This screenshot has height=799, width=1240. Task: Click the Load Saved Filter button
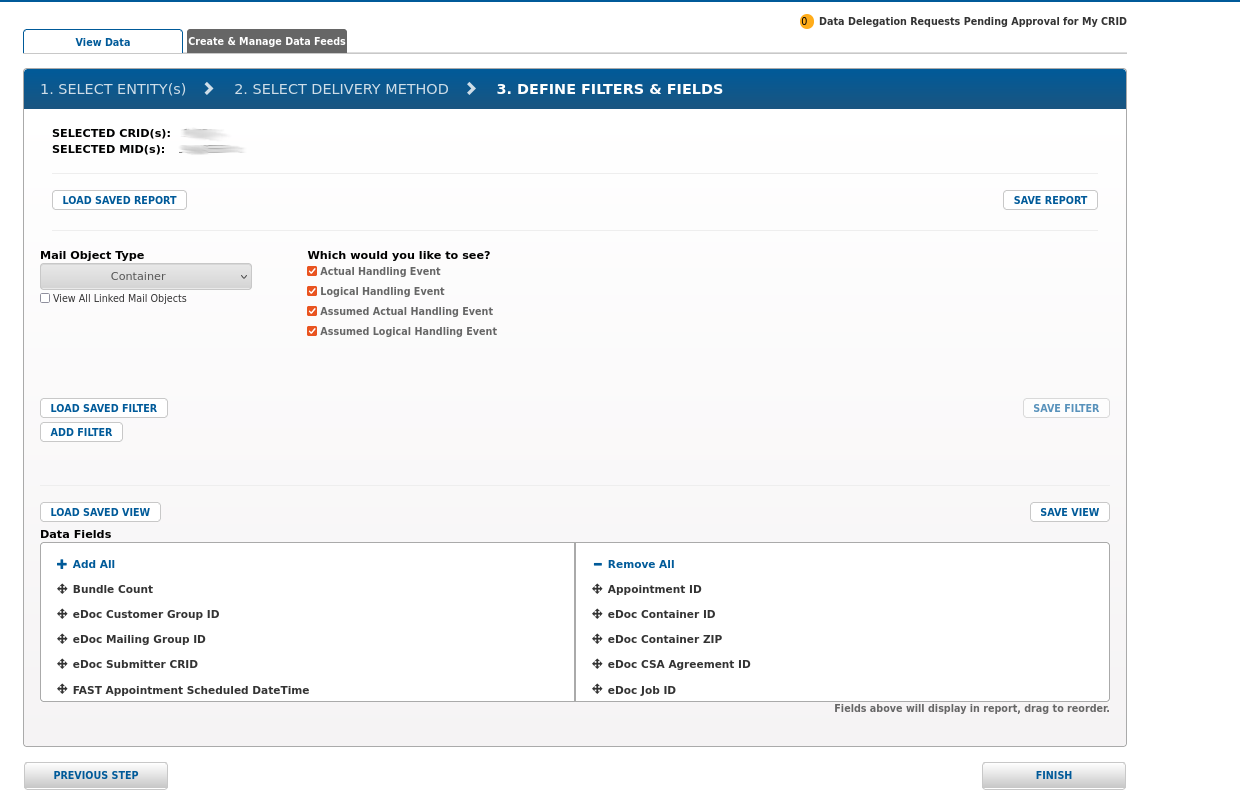pos(104,408)
